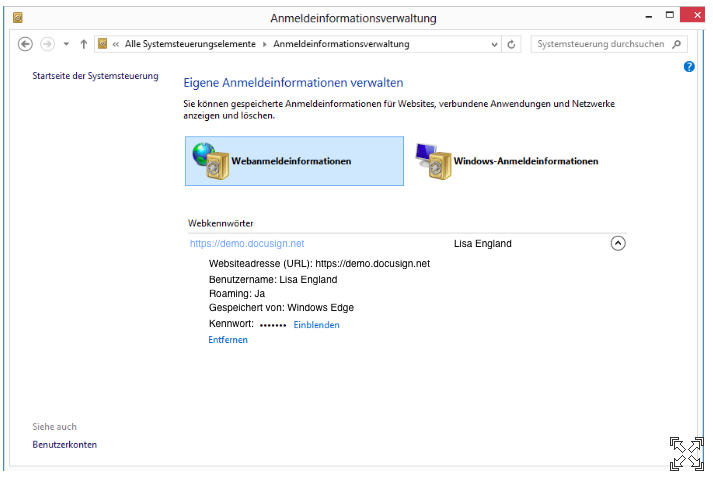Open the Benutzerkonten link
The image size is (713, 478).
[64, 444]
